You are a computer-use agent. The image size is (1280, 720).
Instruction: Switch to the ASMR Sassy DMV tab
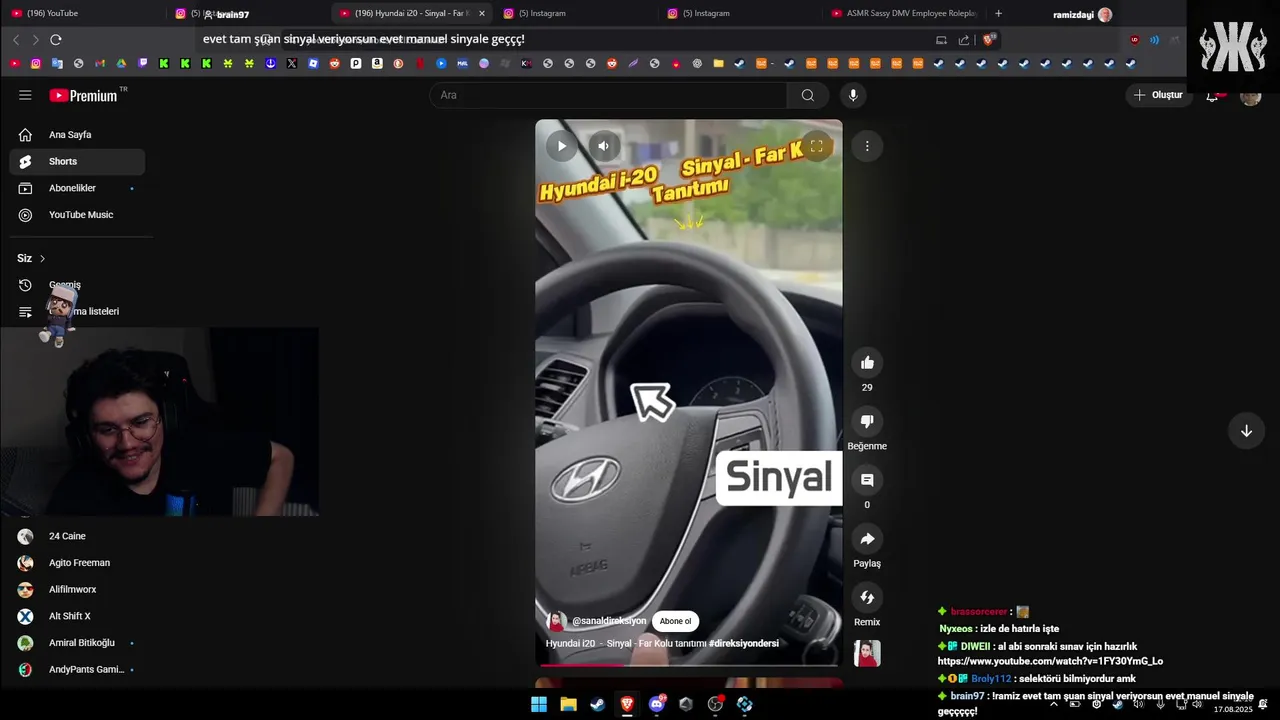pyautogui.click(x=905, y=13)
